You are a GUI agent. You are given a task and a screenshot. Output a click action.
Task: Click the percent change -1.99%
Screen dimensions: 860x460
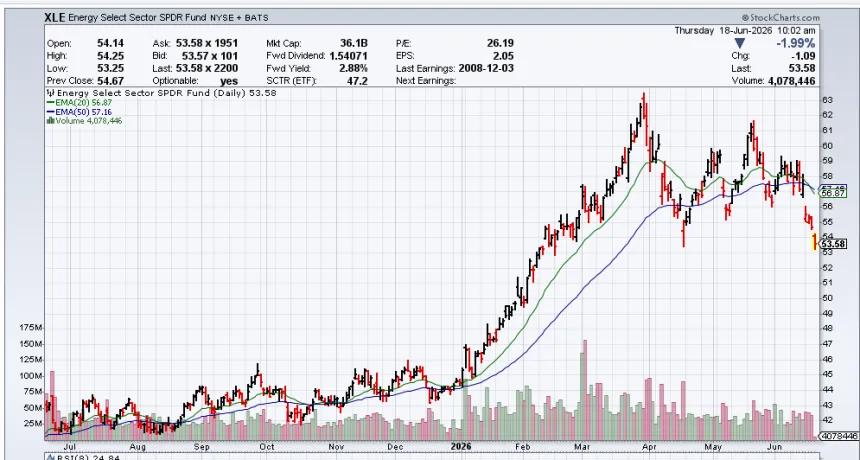point(795,43)
